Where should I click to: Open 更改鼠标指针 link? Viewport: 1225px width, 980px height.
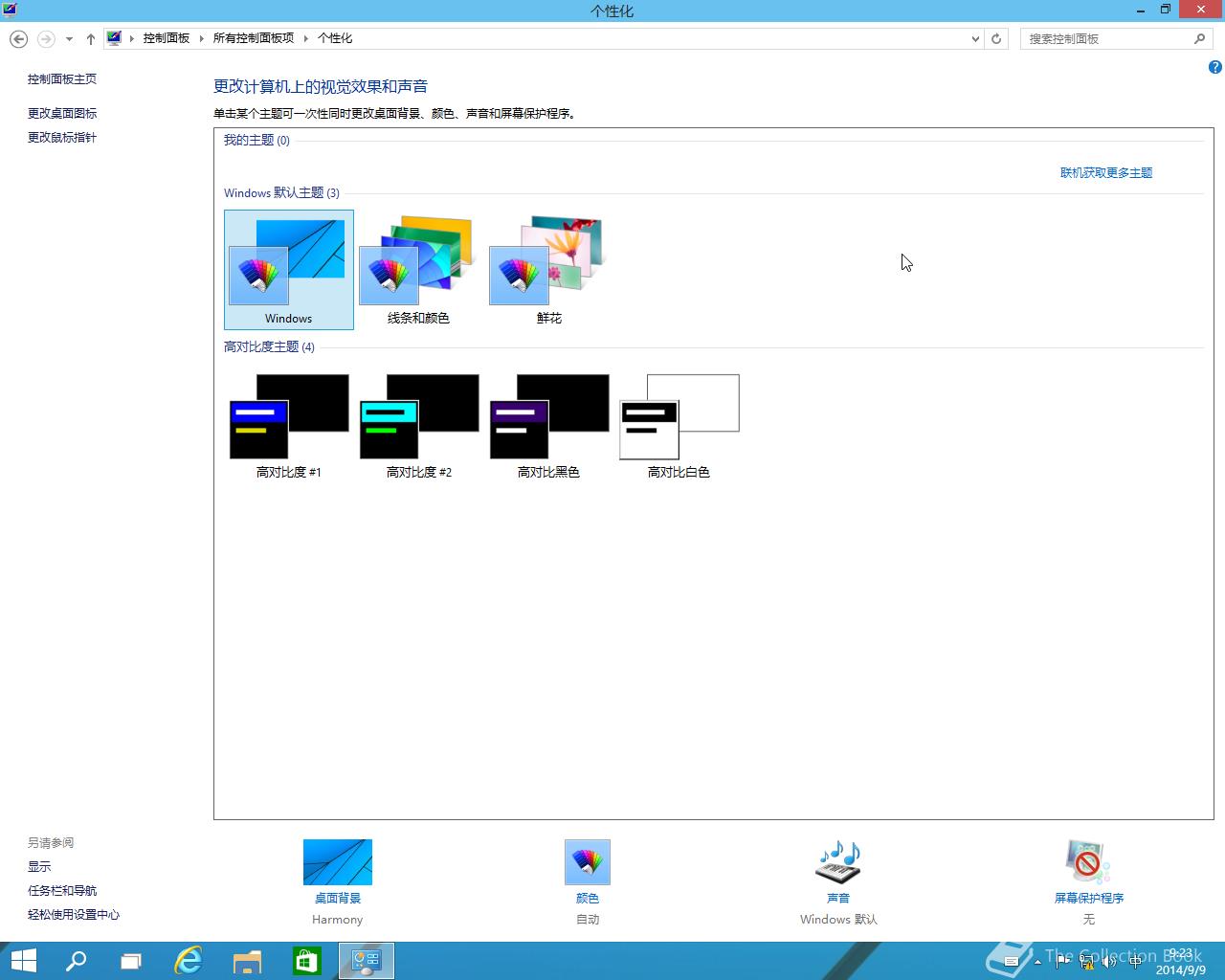(x=62, y=137)
